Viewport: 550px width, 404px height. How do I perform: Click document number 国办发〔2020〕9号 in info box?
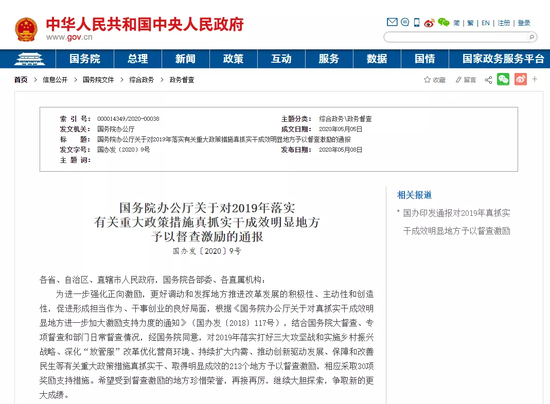pos(123,150)
